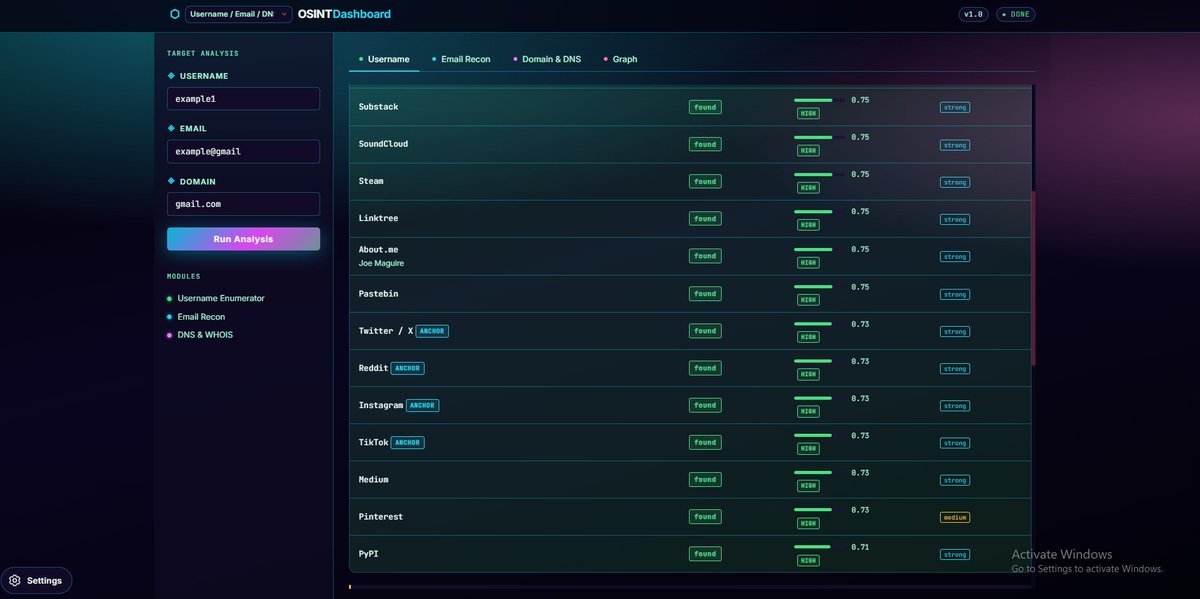Open the Domain & DNS tab

click(x=547, y=59)
